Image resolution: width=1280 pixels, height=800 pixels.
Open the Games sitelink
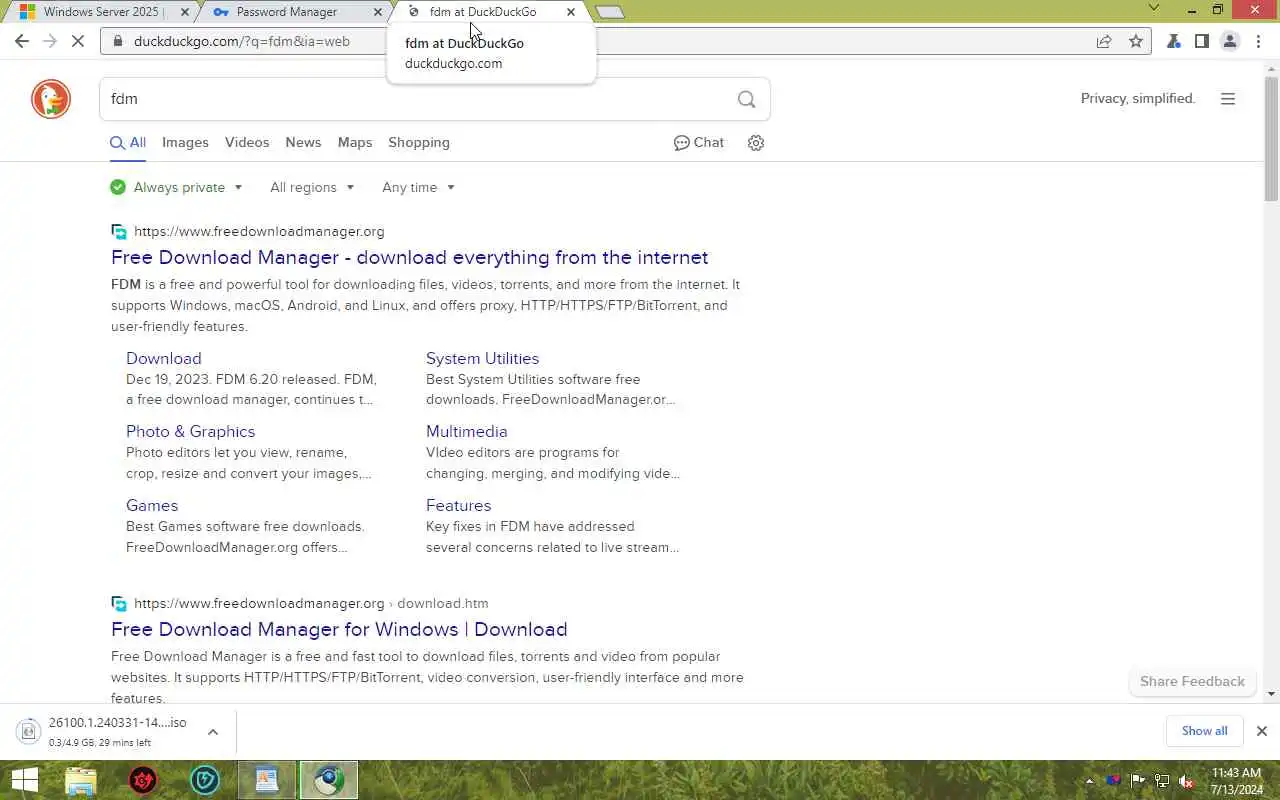(x=152, y=505)
